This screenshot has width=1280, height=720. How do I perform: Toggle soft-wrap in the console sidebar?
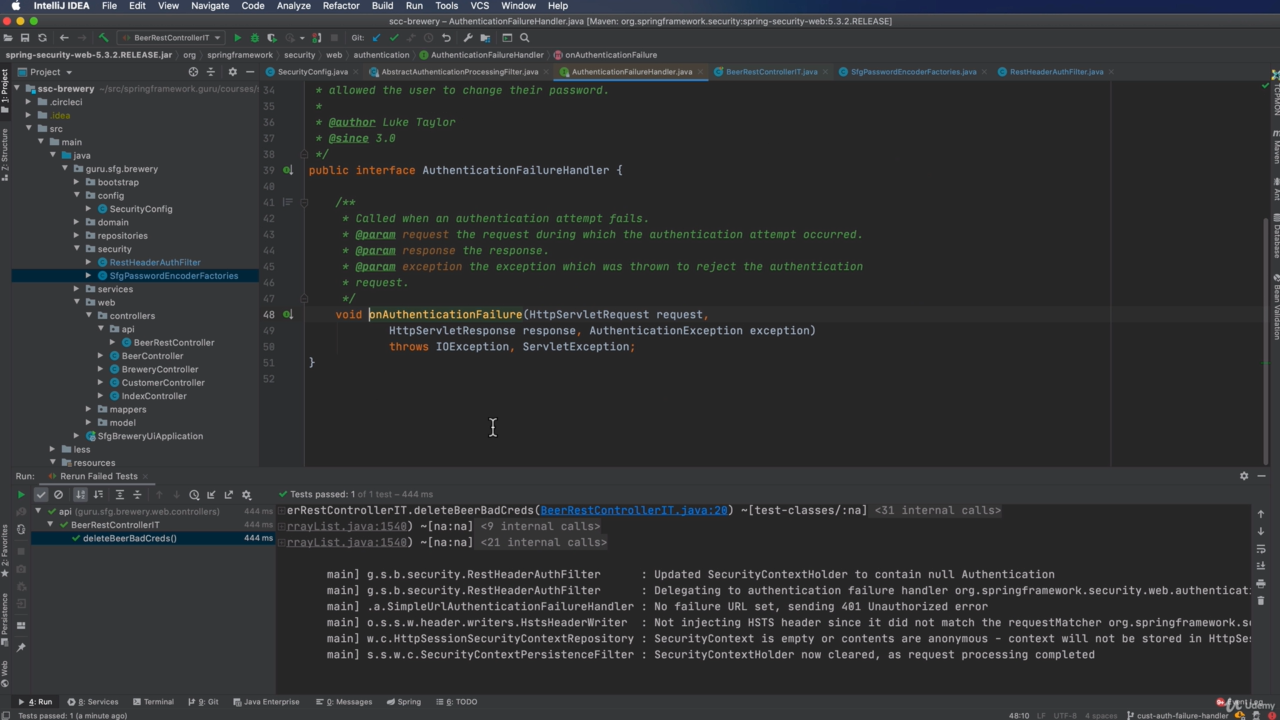pos(1260,549)
